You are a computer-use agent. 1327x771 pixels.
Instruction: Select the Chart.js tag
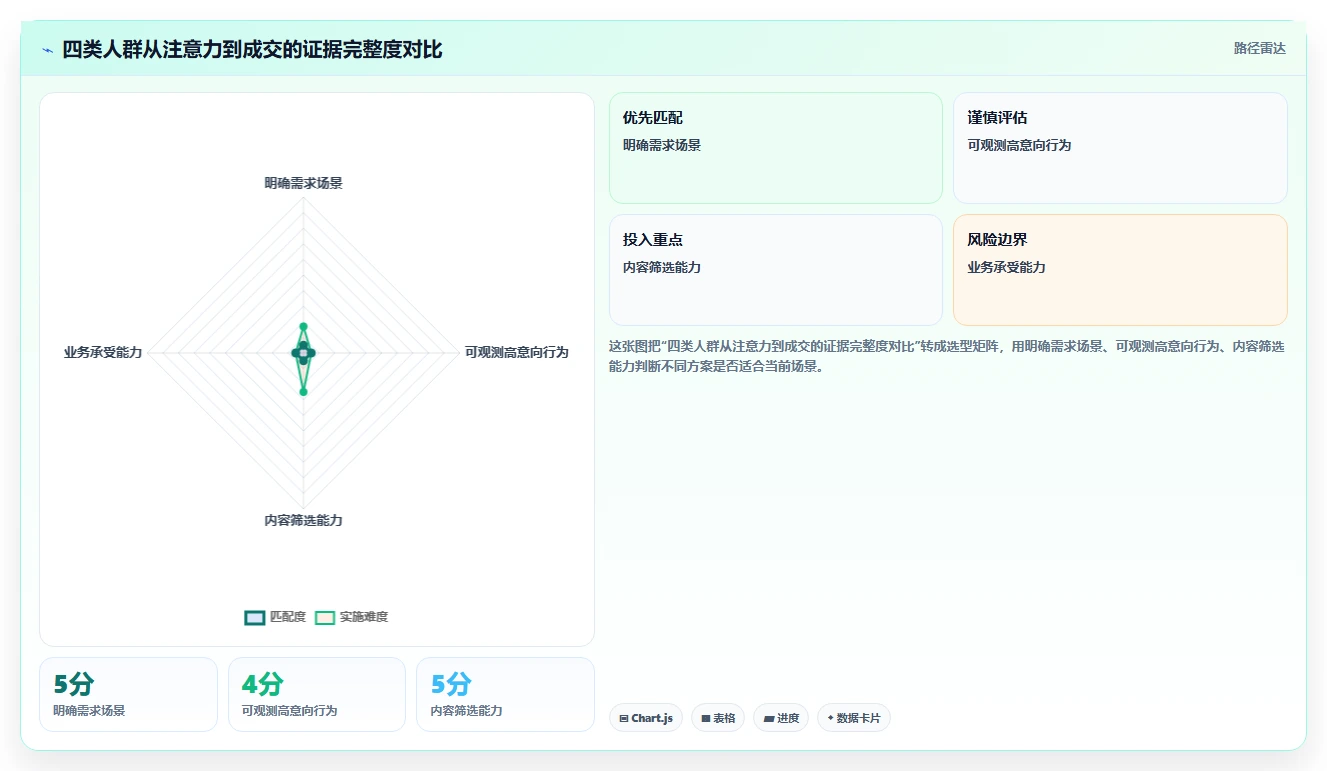pos(646,718)
